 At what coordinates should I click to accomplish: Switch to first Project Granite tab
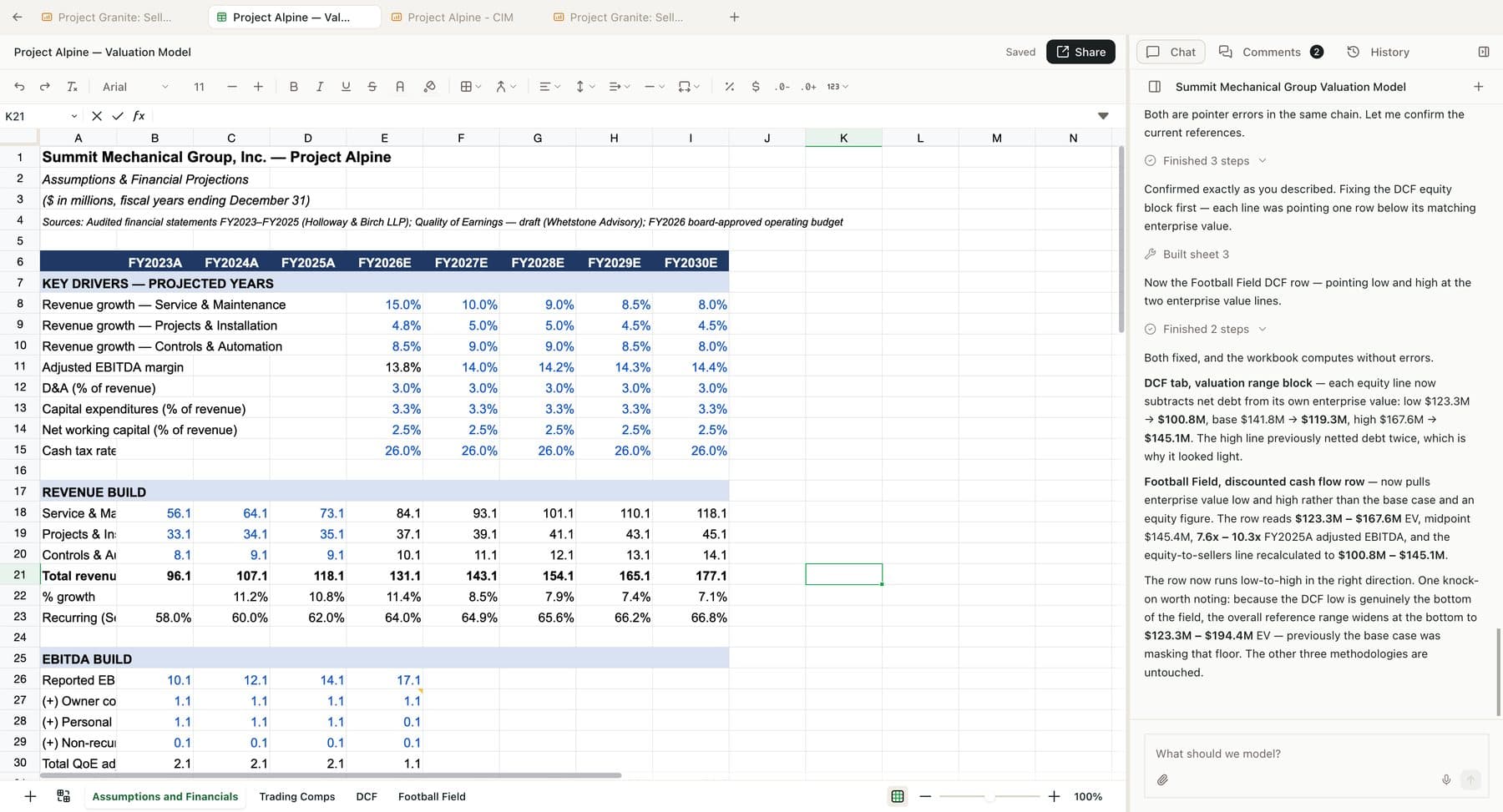point(107,17)
